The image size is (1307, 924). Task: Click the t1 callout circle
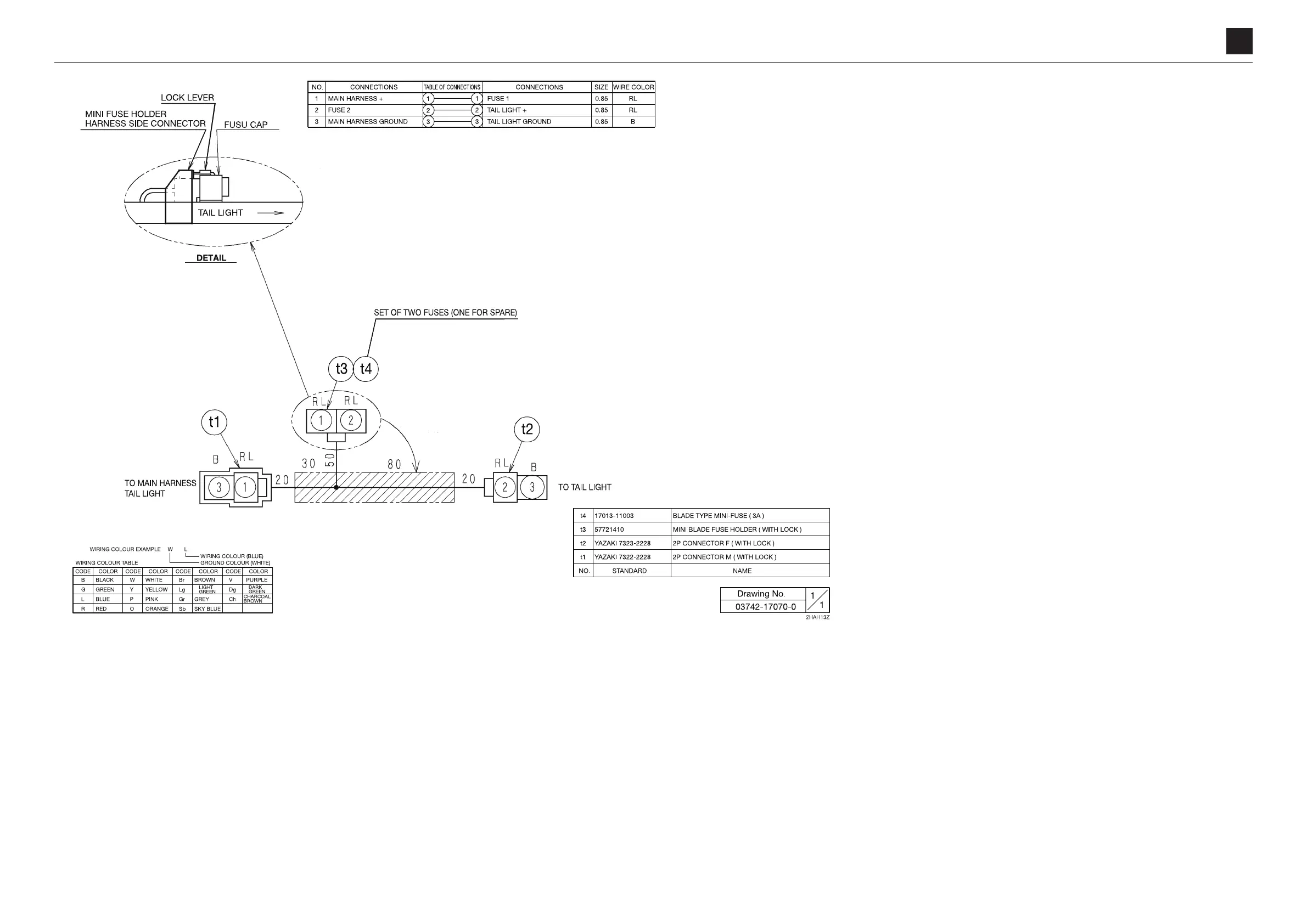(214, 422)
